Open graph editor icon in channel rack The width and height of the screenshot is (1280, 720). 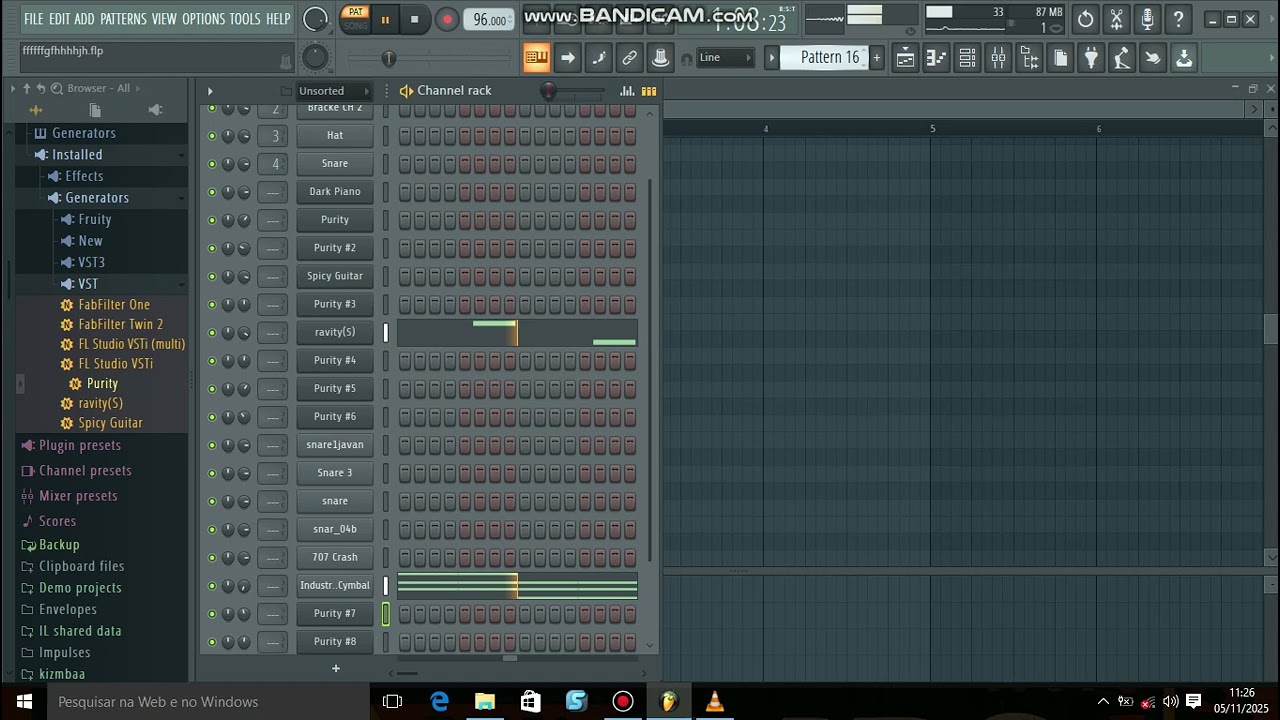coord(627,91)
